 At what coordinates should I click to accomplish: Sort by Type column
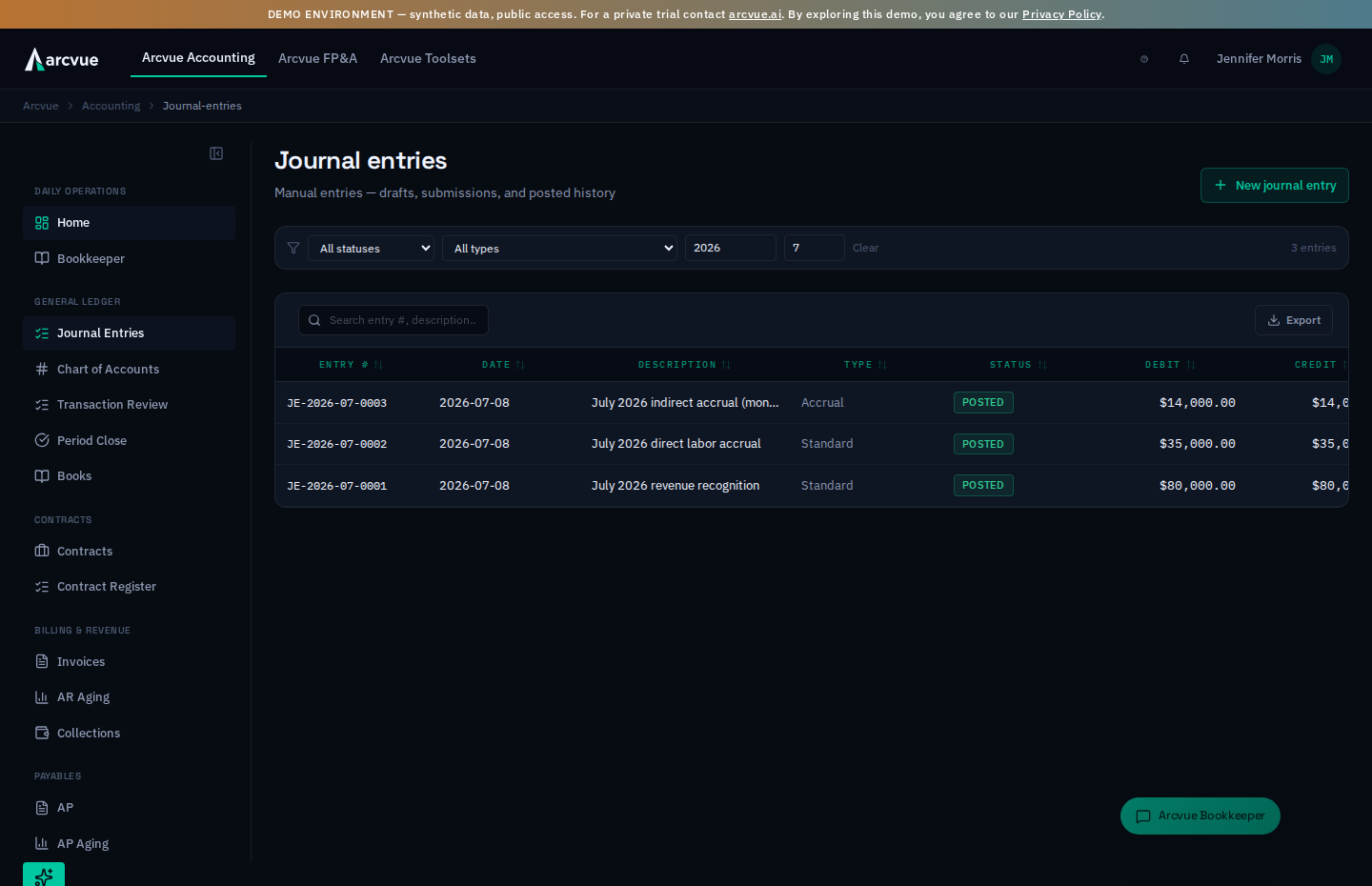tap(865, 365)
